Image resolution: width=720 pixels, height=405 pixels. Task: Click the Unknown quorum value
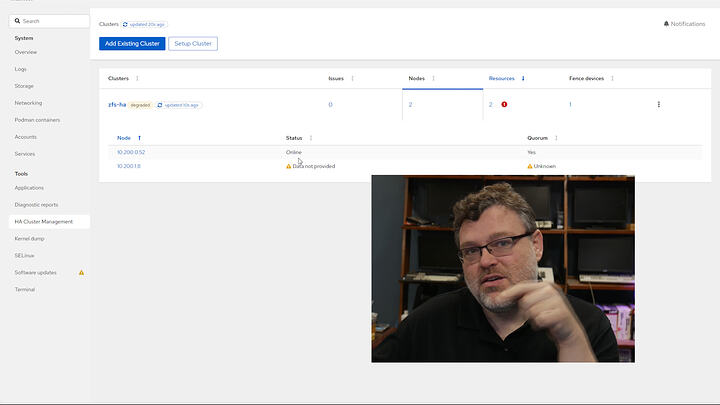click(545, 166)
